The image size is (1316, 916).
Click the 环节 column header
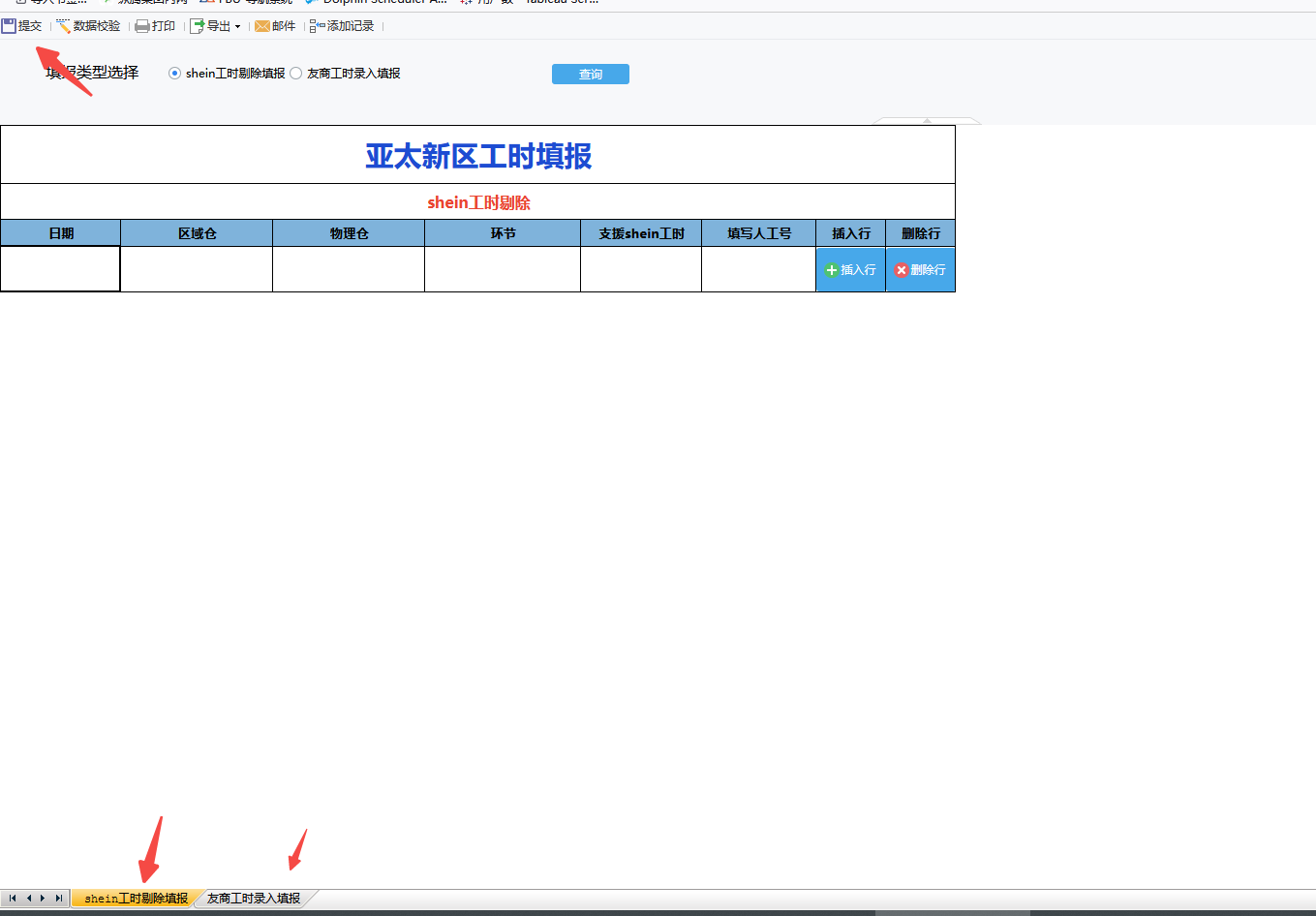(503, 233)
